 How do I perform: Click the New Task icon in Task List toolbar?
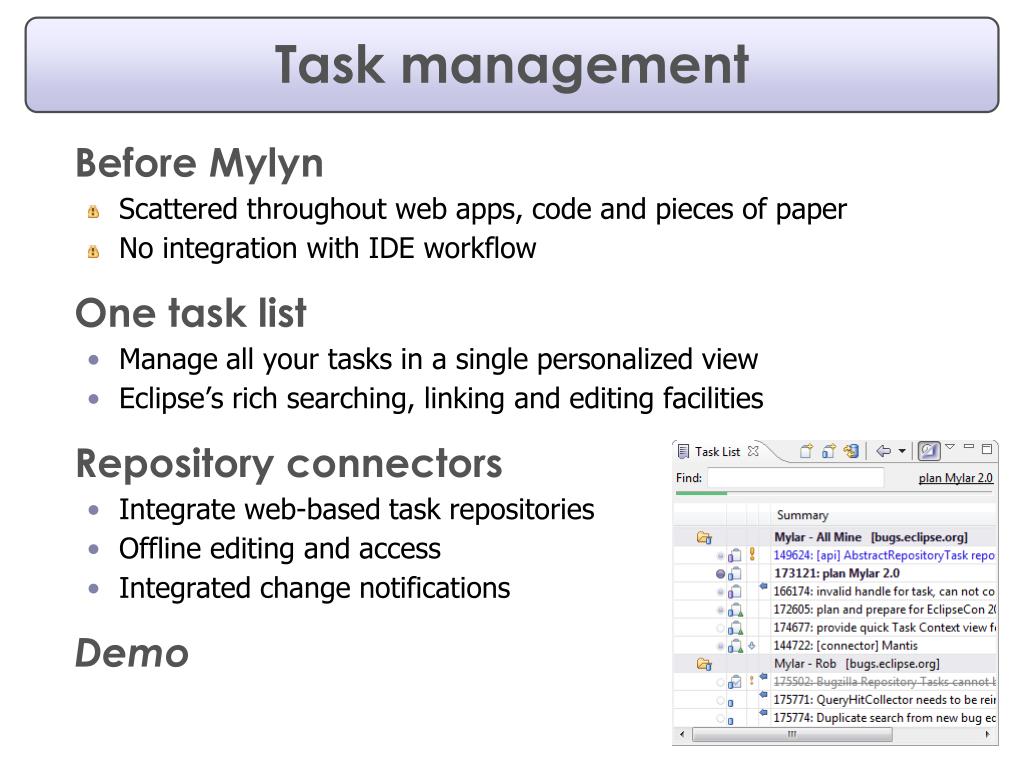click(x=807, y=451)
